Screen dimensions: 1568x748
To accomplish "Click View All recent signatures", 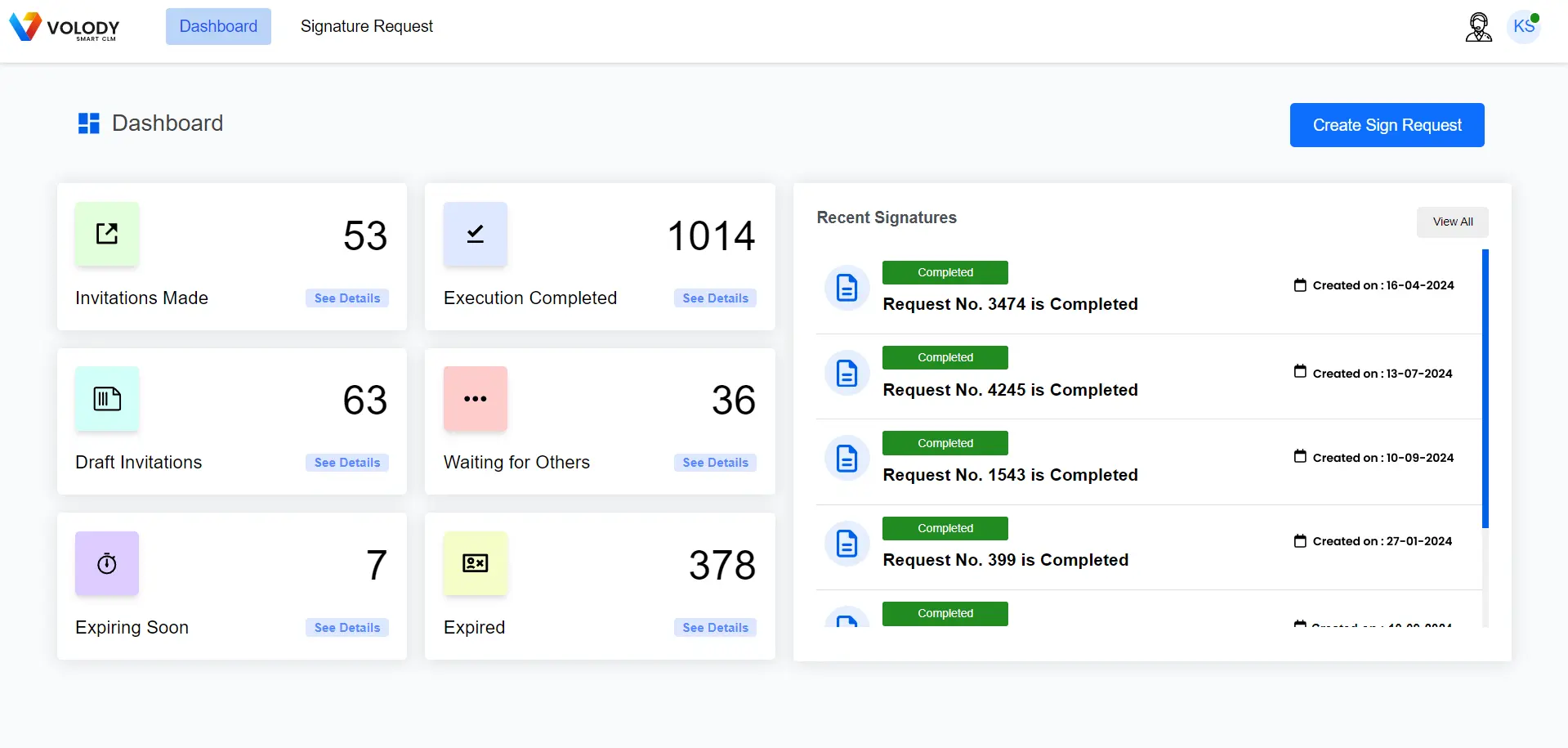I will [1453, 222].
